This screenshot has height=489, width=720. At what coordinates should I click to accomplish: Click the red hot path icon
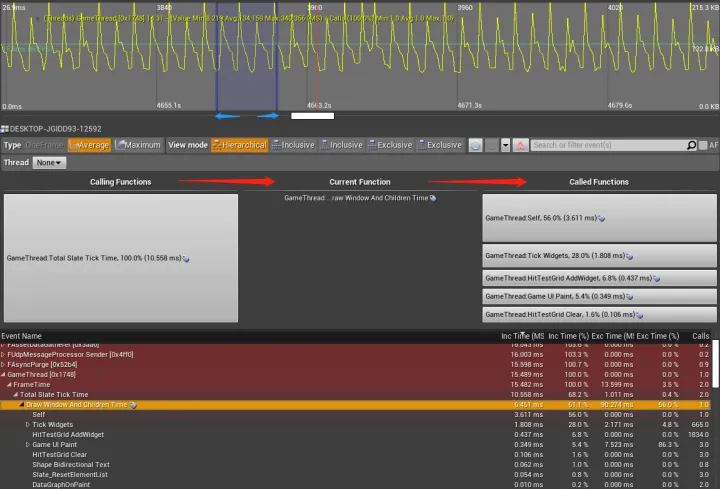click(520, 145)
